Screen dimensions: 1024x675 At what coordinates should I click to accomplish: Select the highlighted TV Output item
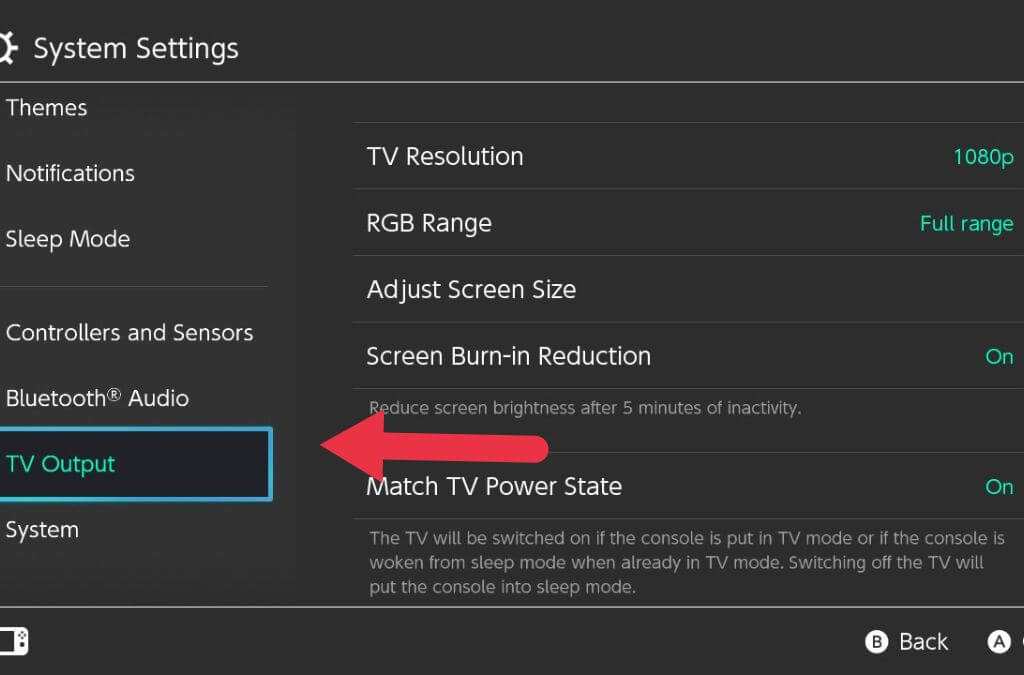(61, 464)
